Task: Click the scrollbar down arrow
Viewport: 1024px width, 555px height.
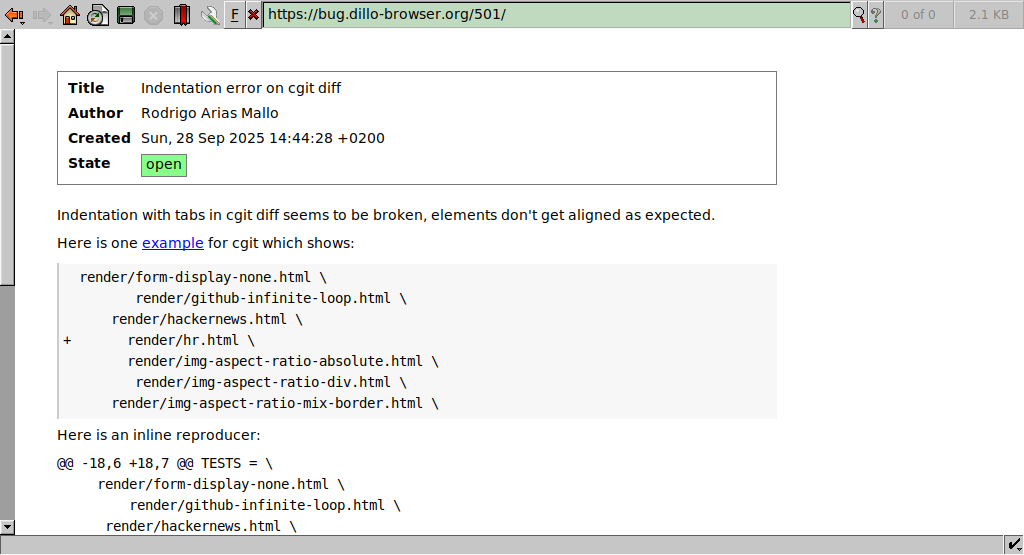Action: (7, 526)
